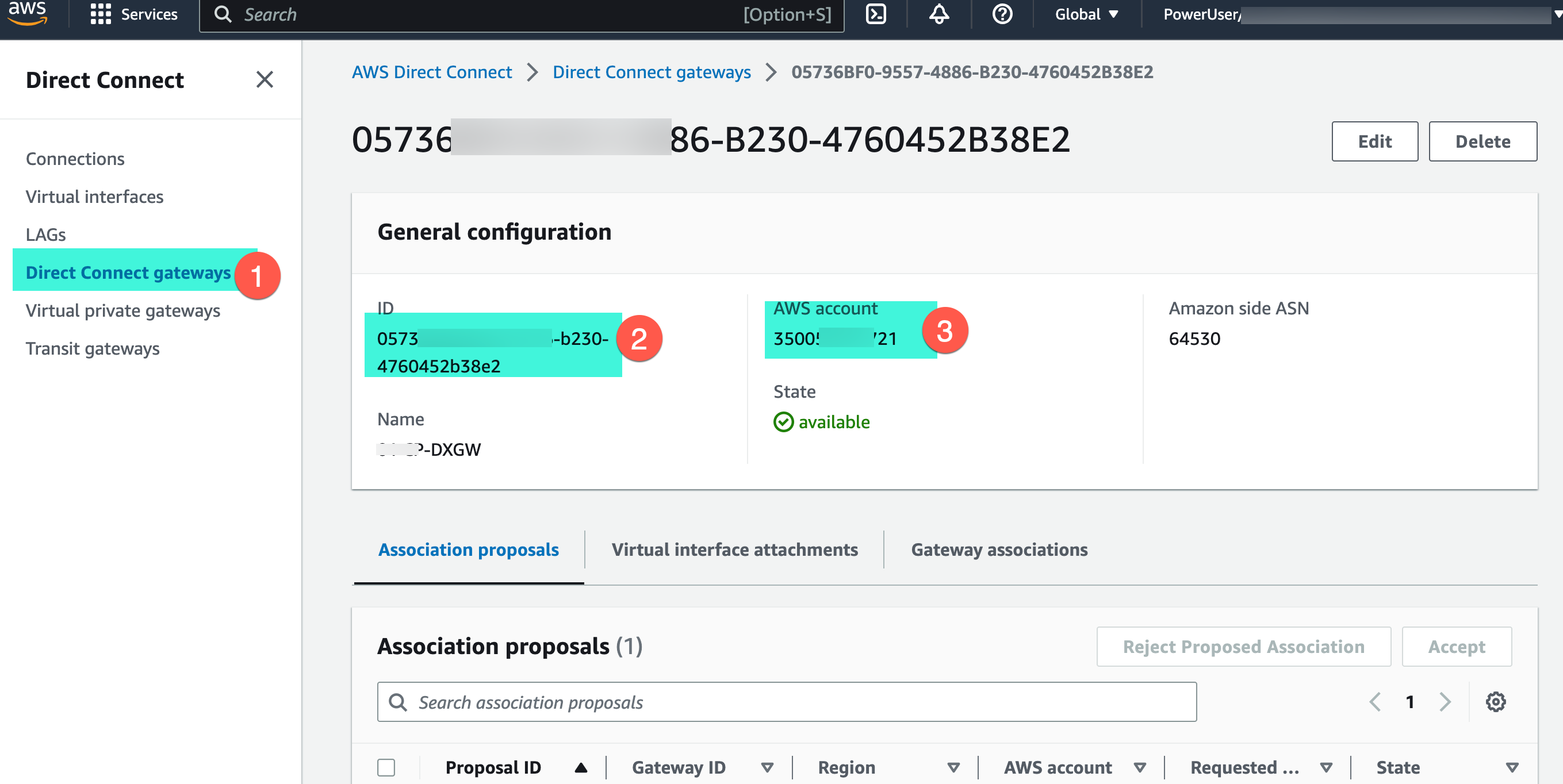Image resolution: width=1563 pixels, height=784 pixels.
Task: Open the Services grid menu
Action: pos(133,14)
